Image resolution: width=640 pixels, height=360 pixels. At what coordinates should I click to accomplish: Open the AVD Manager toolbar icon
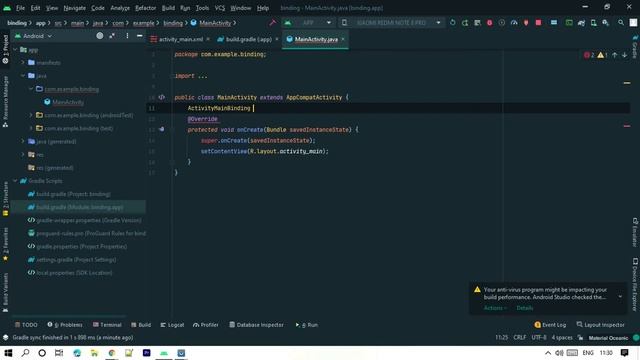click(x=593, y=23)
